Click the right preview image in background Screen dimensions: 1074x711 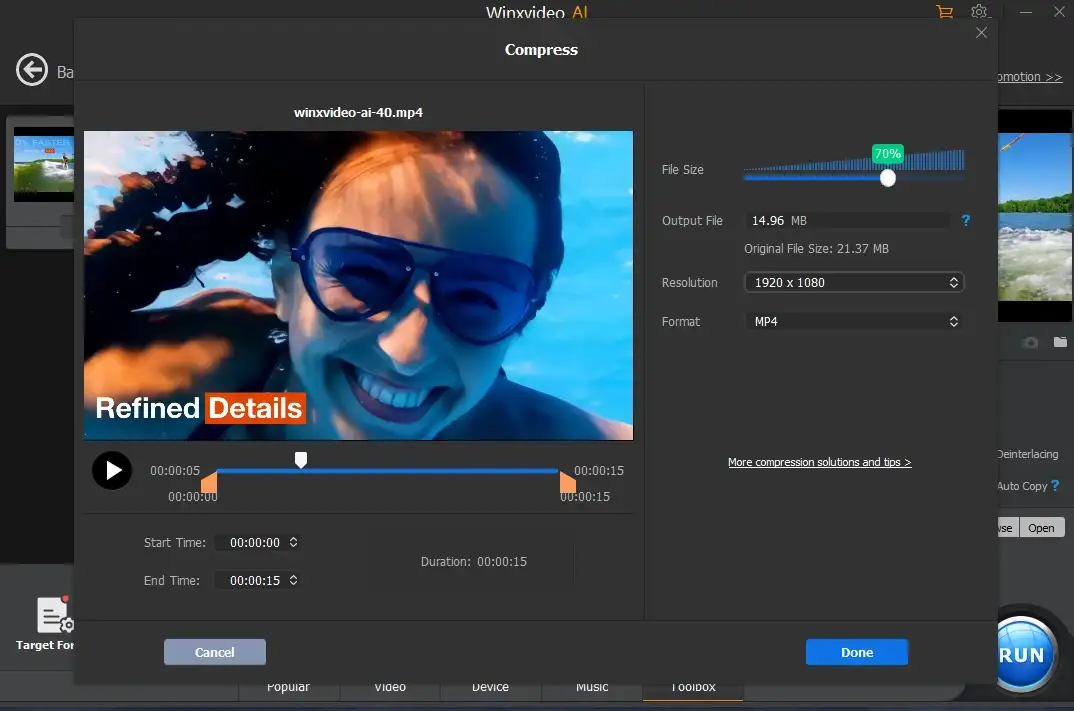click(x=1035, y=216)
